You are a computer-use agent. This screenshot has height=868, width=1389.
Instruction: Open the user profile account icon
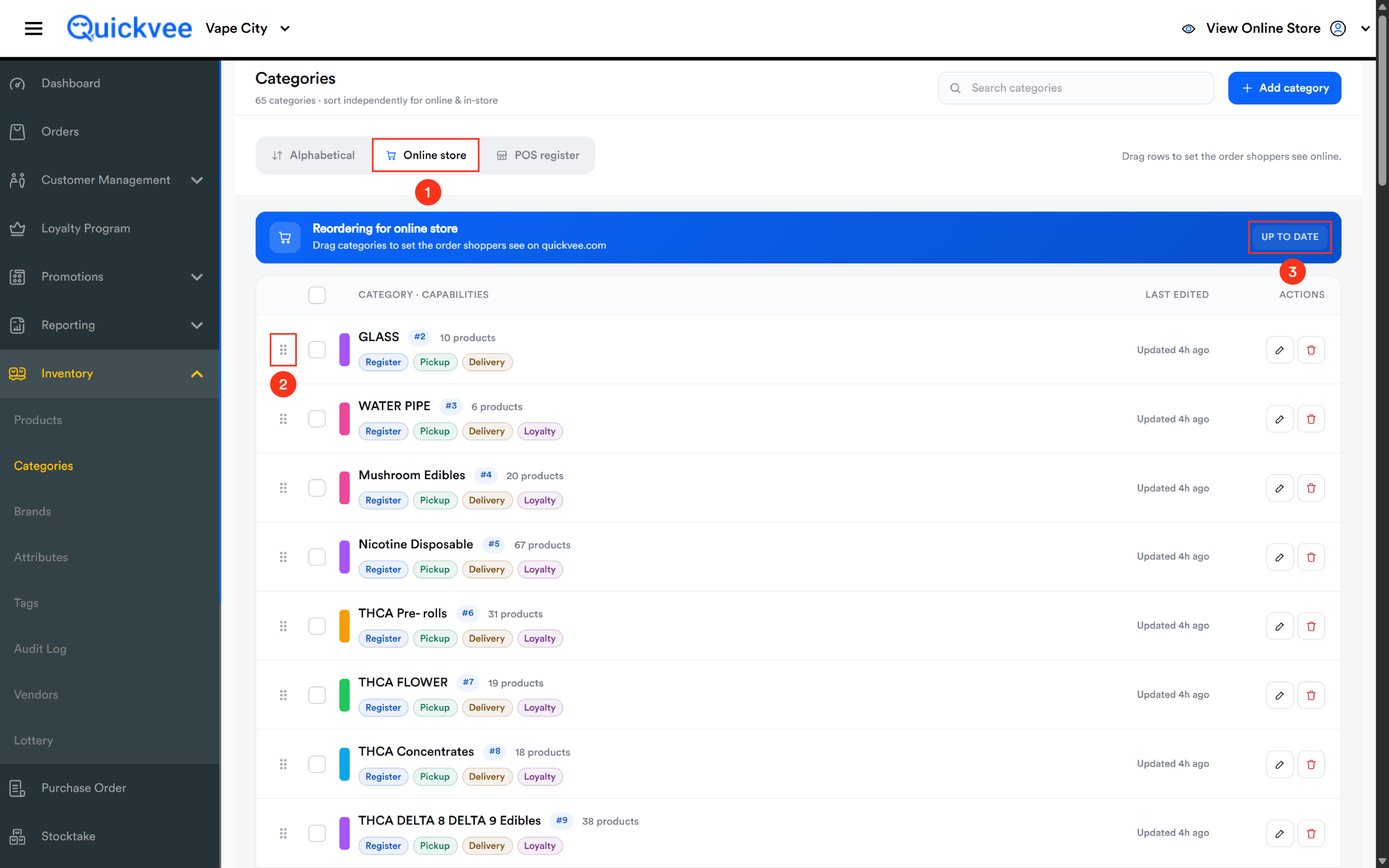tap(1337, 29)
